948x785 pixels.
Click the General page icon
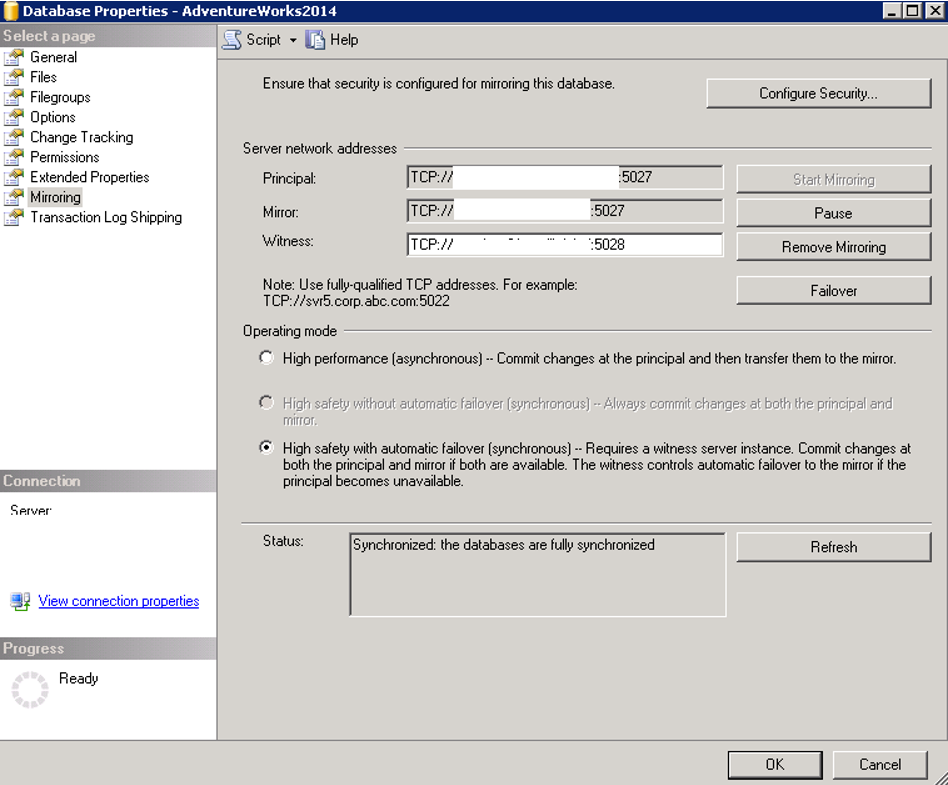point(13,57)
